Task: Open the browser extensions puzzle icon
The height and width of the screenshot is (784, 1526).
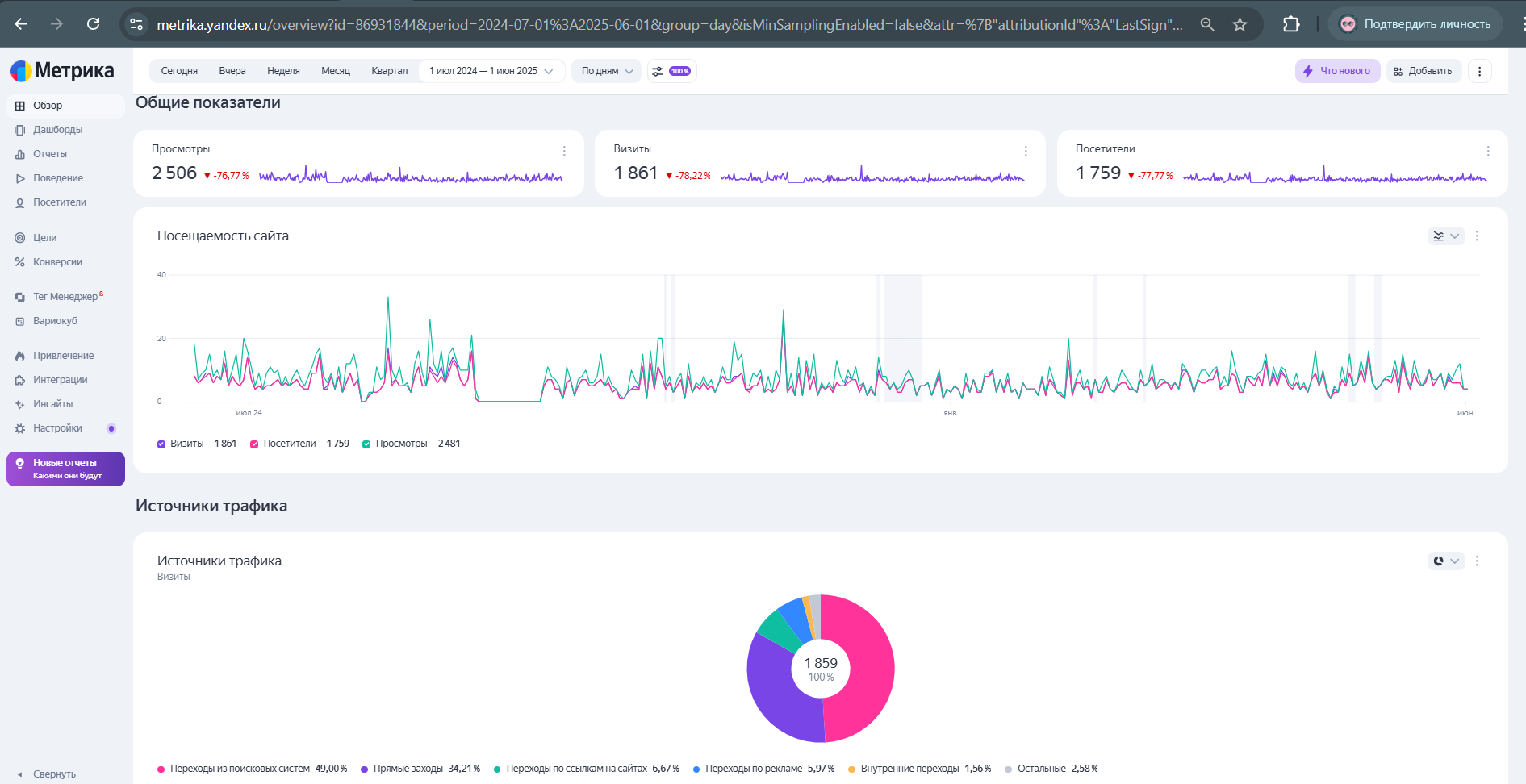Action: [1291, 24]
